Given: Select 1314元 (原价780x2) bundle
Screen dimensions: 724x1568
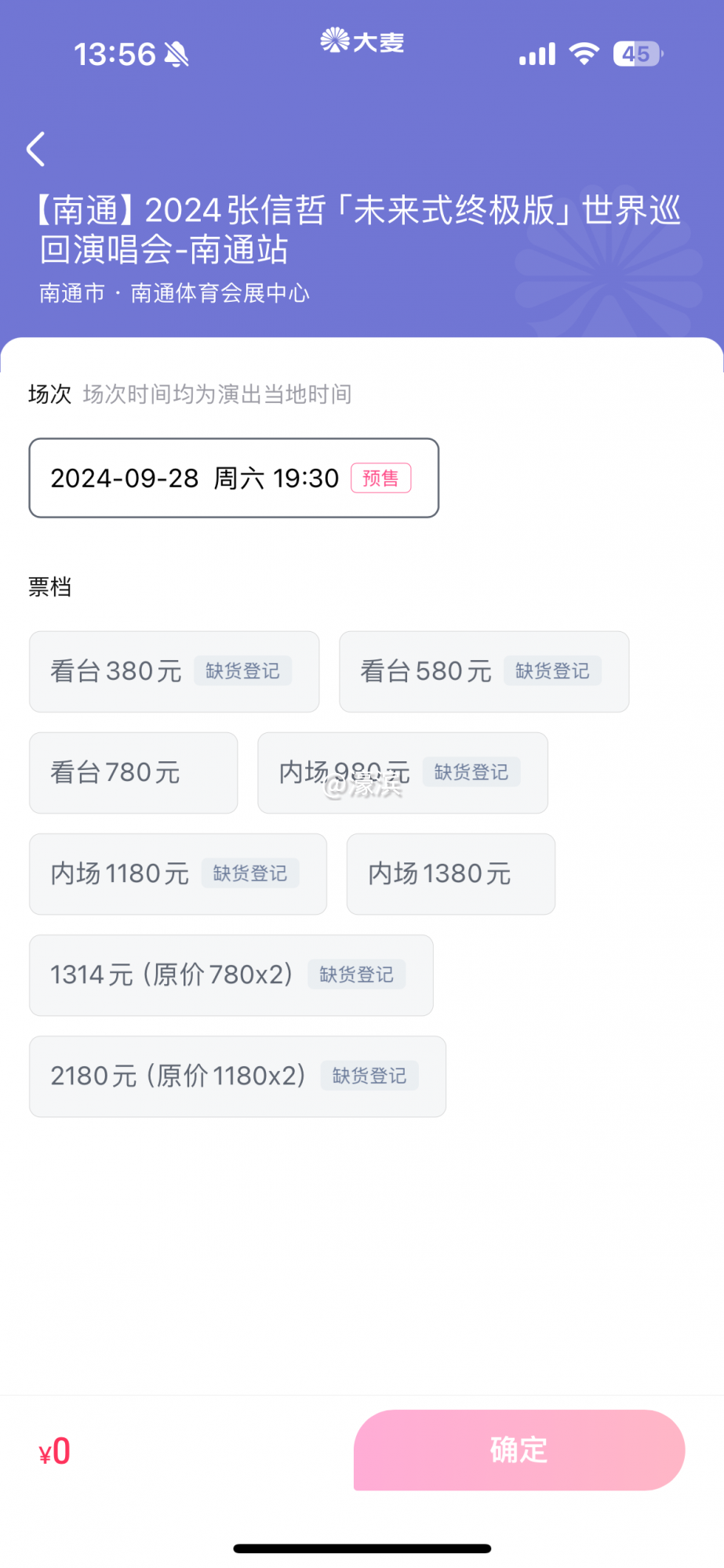Looking at the screenshot, I should 231,975.
